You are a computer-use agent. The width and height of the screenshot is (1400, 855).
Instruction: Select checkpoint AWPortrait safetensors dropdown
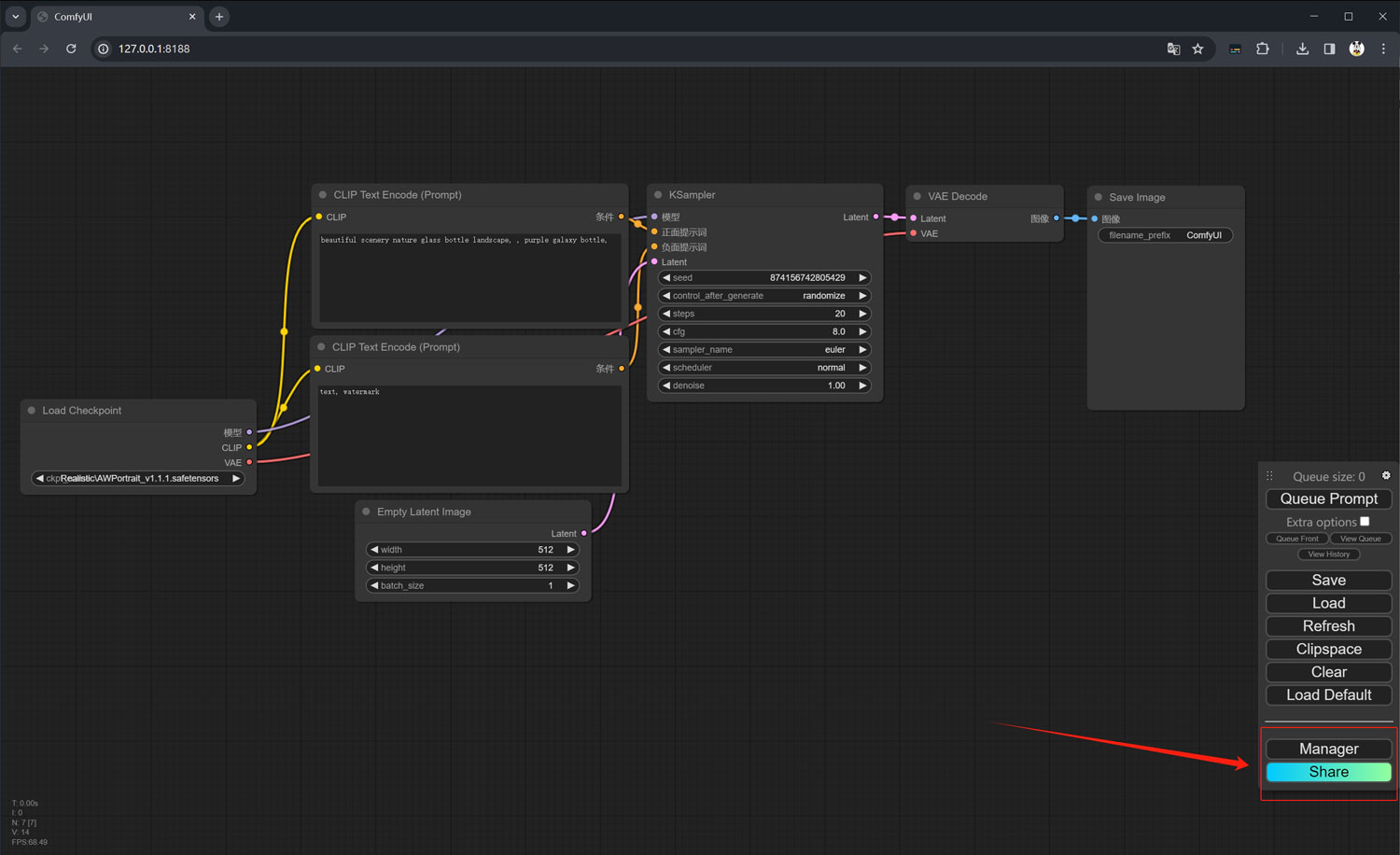138,478
